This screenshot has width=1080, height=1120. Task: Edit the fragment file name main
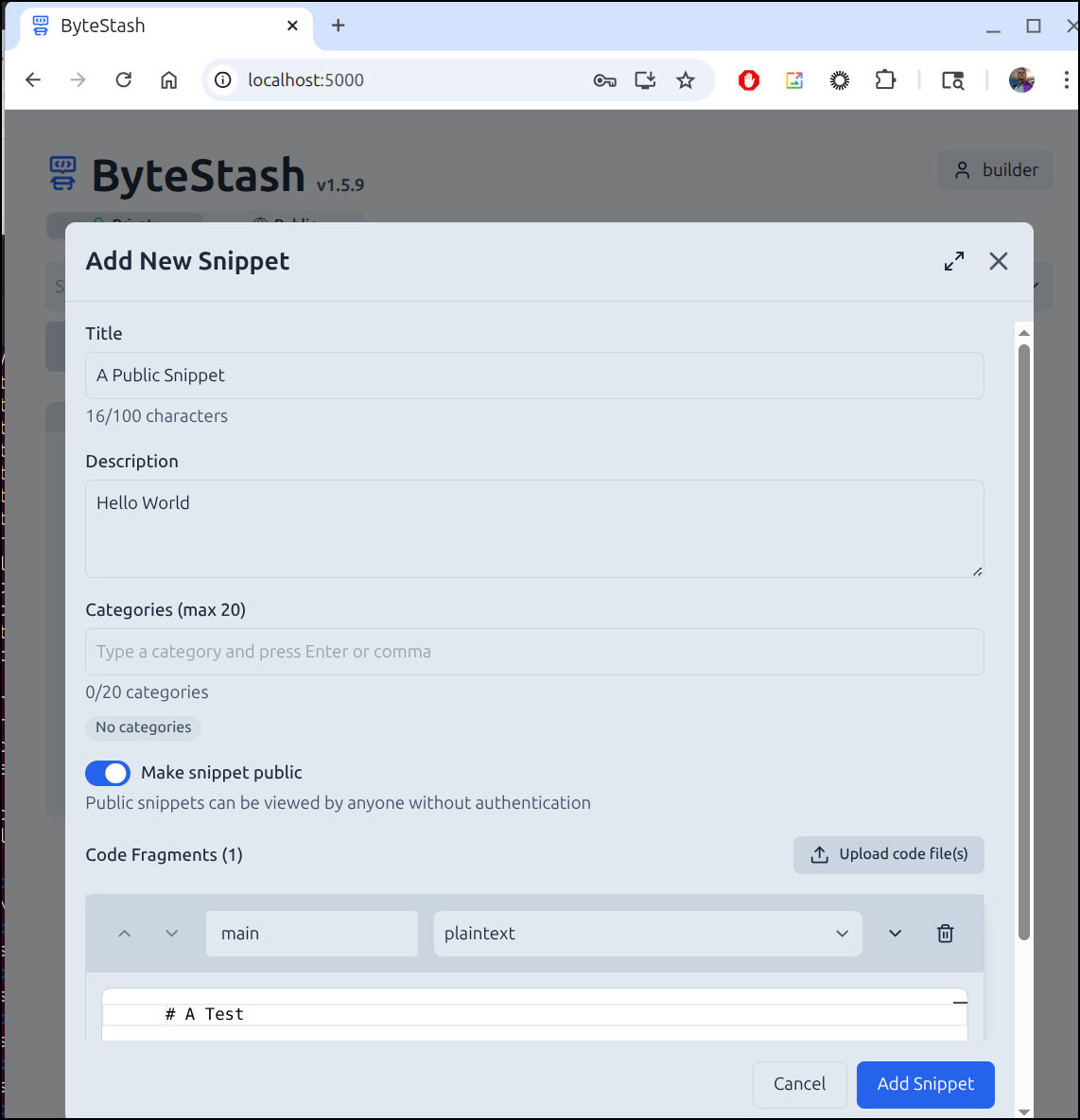point(311,934)
